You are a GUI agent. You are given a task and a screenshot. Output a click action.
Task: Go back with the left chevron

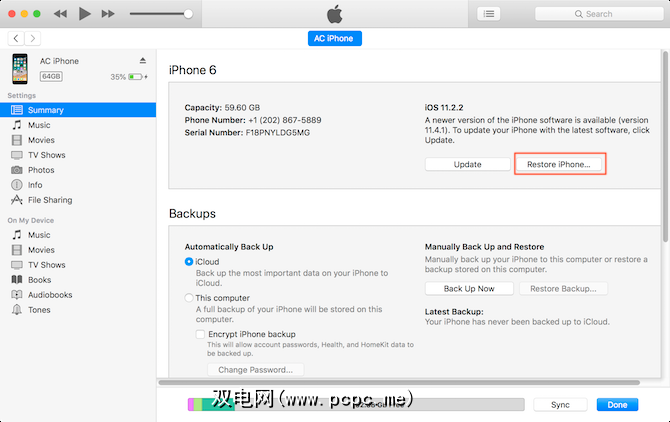16,38
